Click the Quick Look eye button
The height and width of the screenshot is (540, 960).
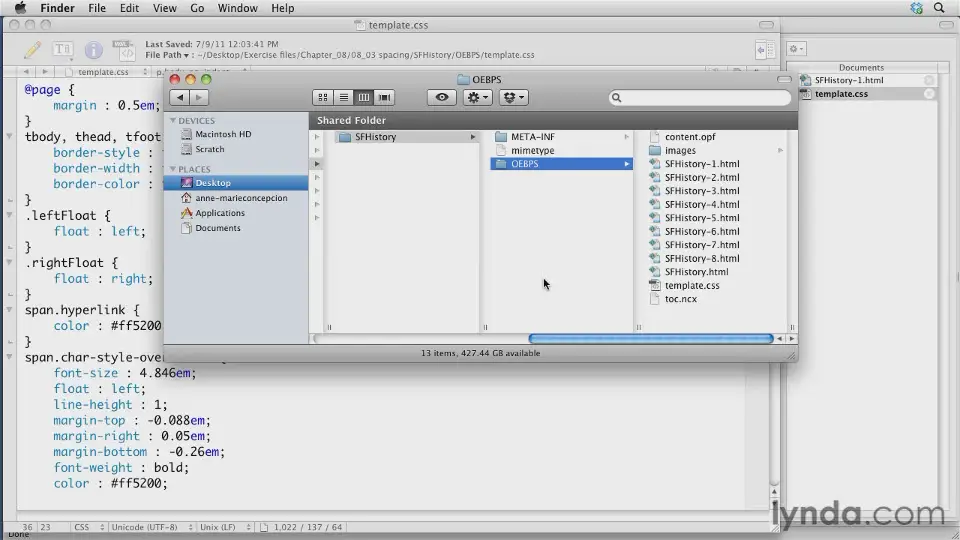[442, 97]
